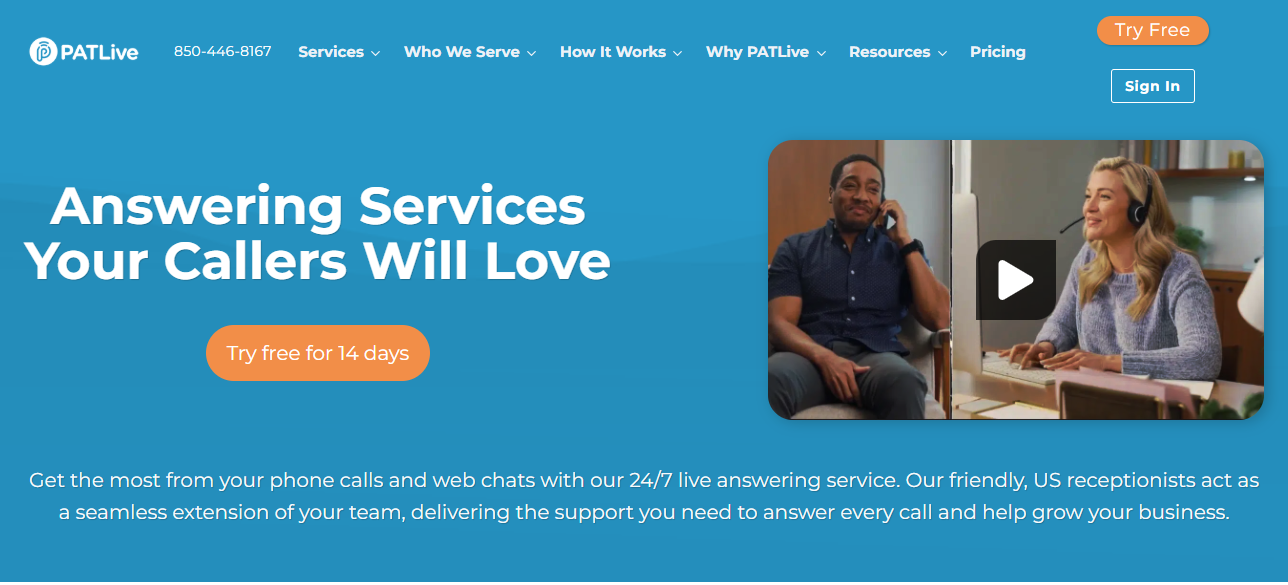Click the caller side of the video thumbnail

(859, 280)
